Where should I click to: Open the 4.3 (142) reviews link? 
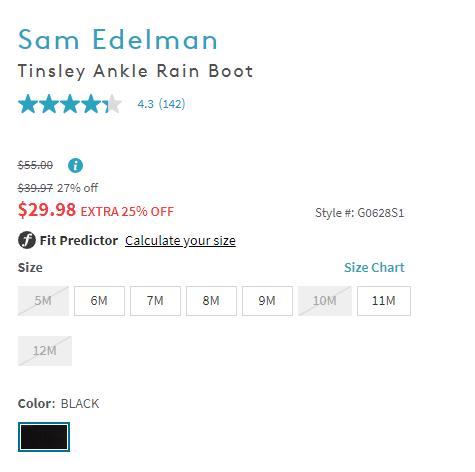tap(161, 104)
